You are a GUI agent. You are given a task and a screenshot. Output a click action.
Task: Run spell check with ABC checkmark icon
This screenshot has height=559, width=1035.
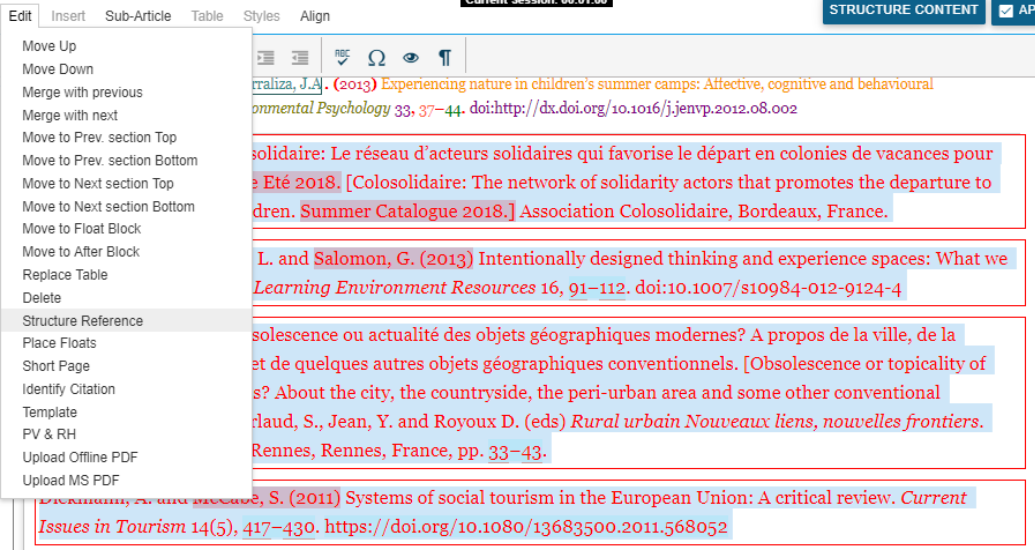tap(342, 57)
